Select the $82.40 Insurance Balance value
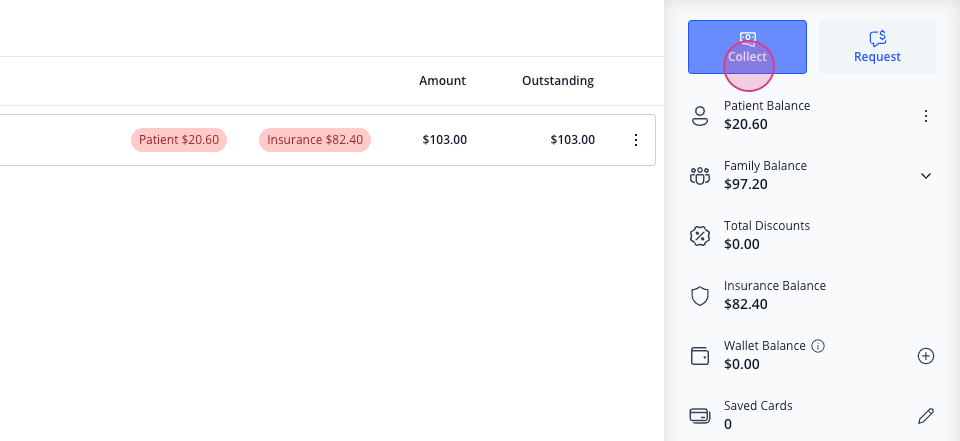960x441 pixels. tap(745, 304)
